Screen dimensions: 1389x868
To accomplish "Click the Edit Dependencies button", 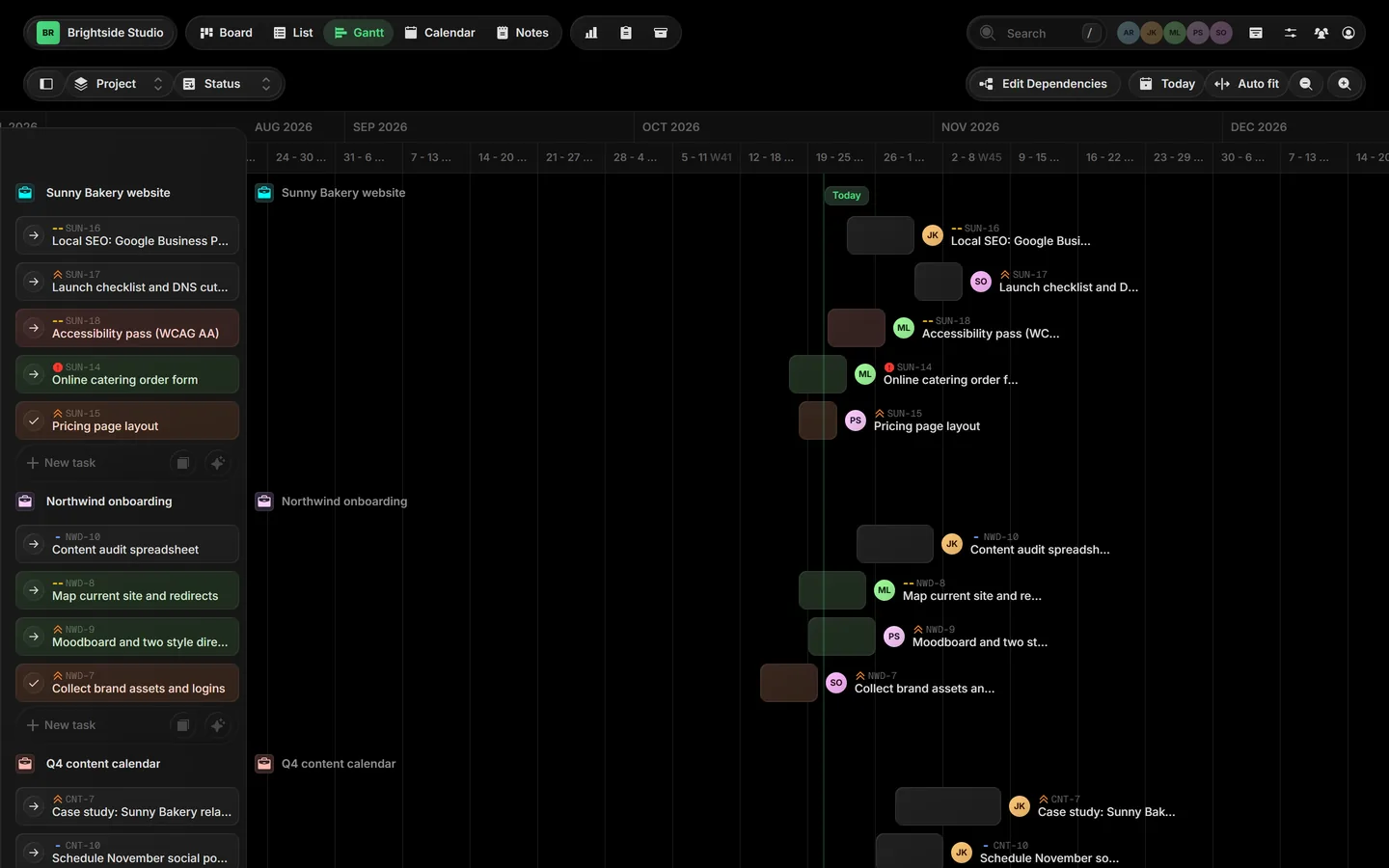I will pyautogui.click(x=1045, y=84).
